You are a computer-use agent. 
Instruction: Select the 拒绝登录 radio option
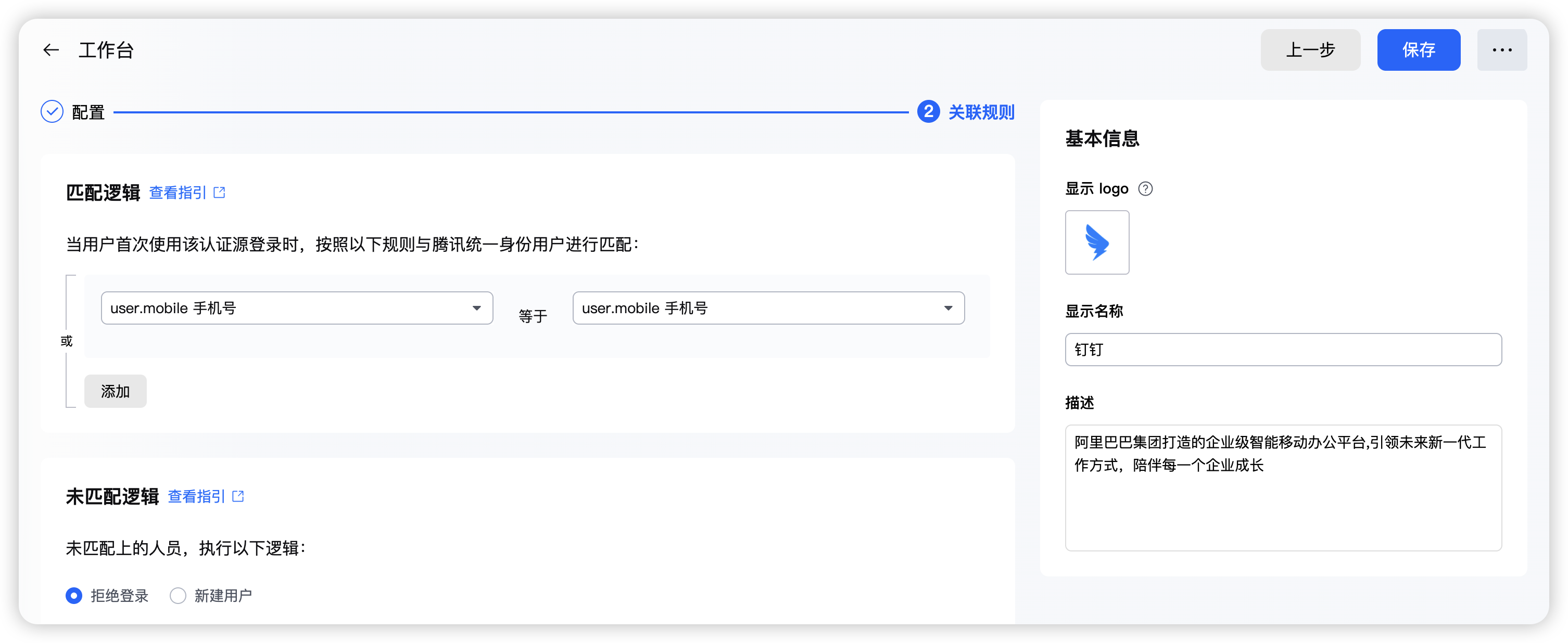(73, 595)
